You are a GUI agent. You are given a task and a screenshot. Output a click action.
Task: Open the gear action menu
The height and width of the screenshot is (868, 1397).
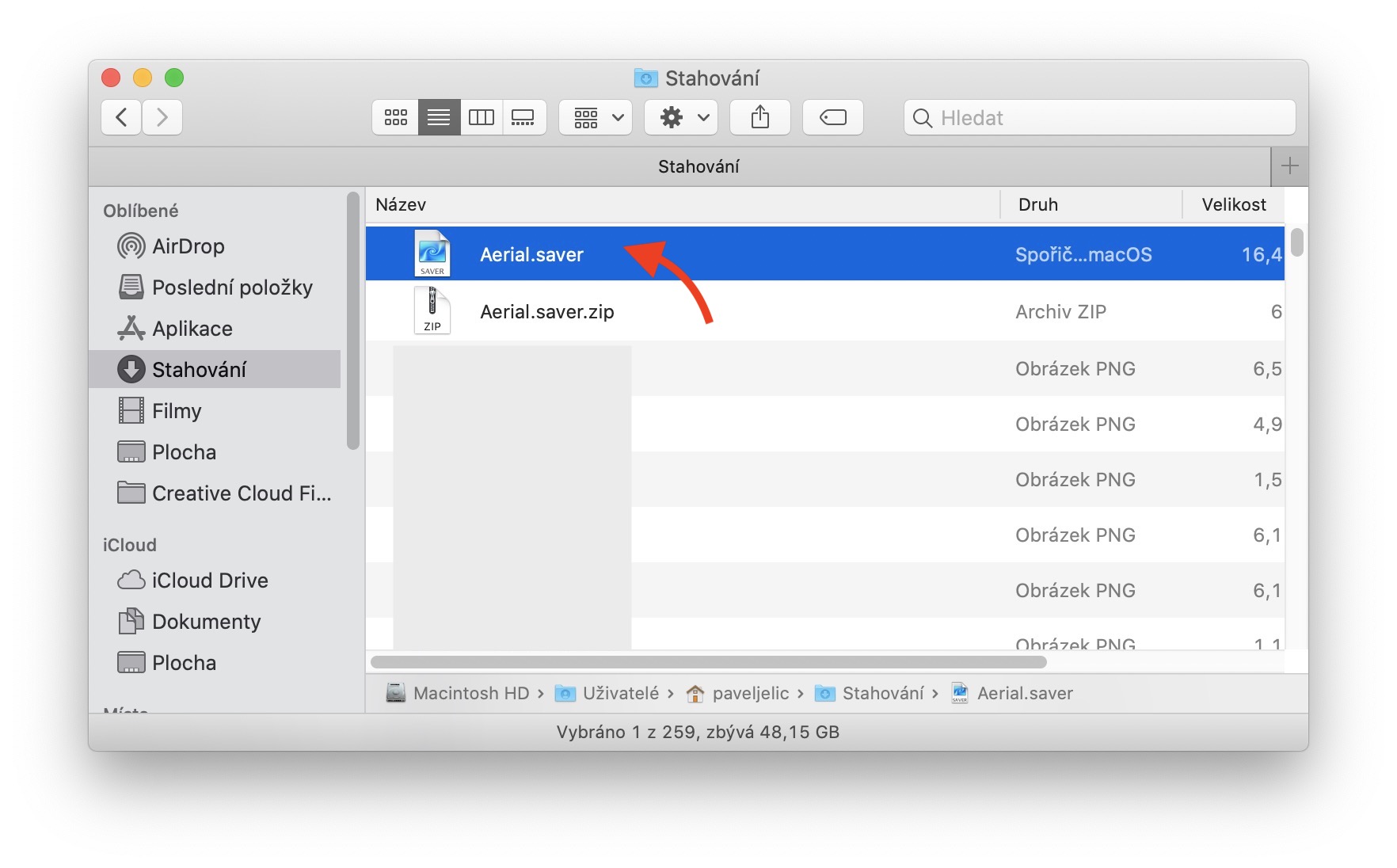681,117
